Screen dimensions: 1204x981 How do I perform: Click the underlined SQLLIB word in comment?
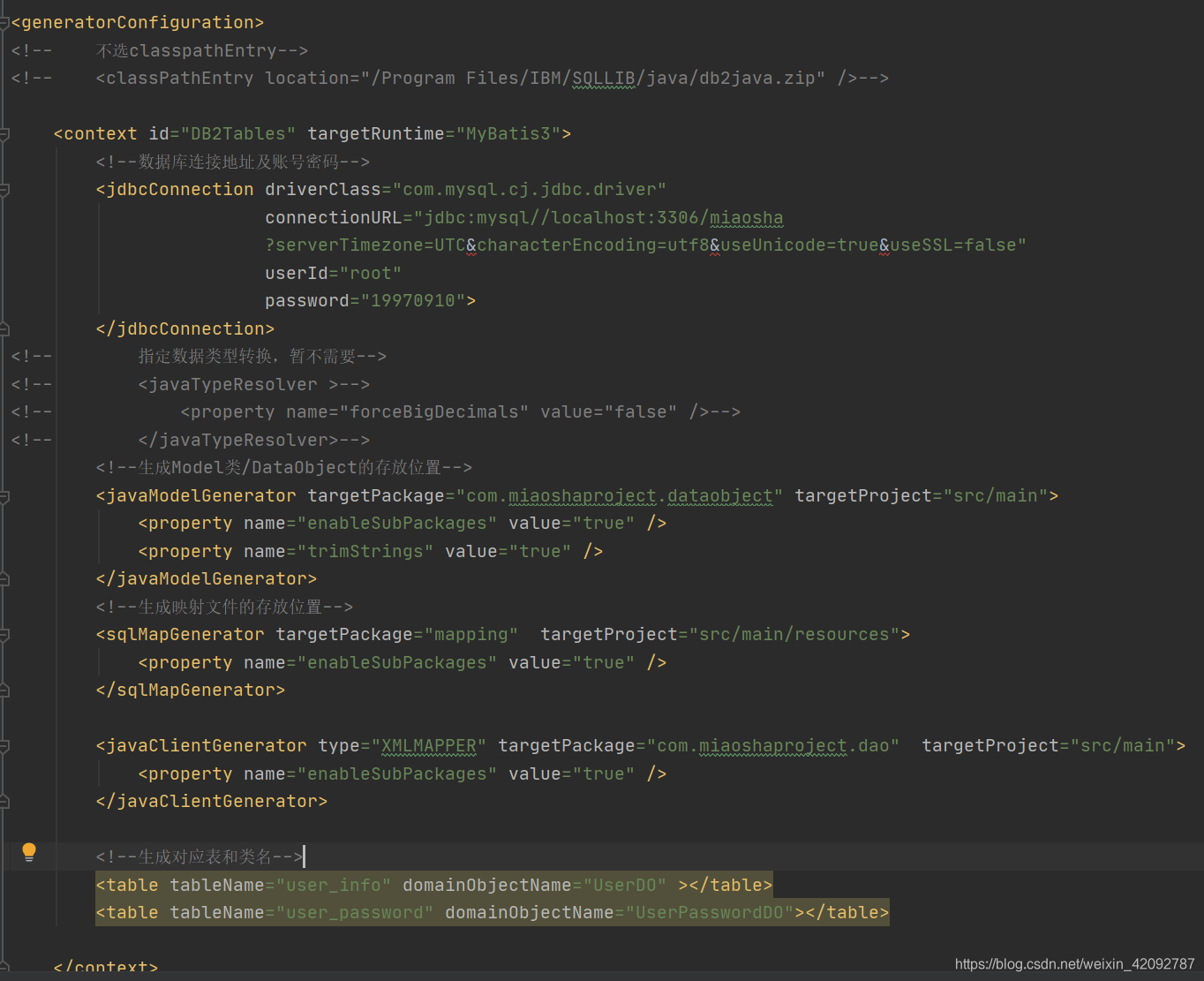tap(604, 79)
